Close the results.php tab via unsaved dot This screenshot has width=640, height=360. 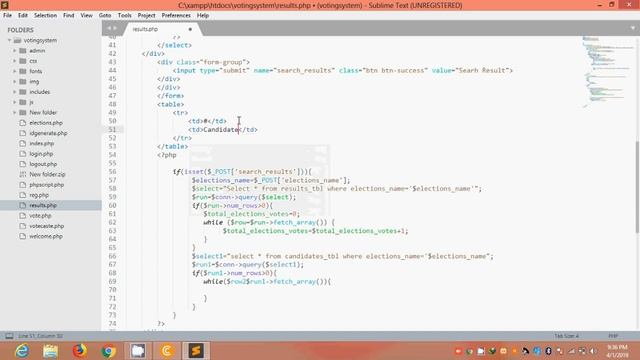tap(190, 29)
